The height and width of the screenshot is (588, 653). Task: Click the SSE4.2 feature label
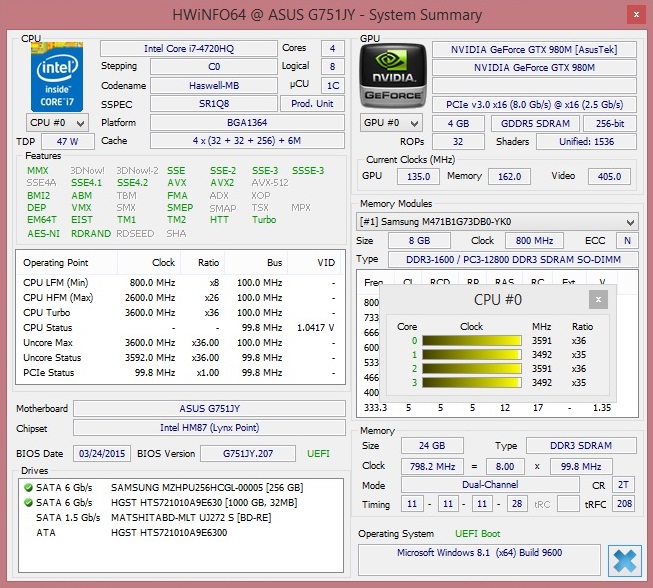click(x=132, y=183)
